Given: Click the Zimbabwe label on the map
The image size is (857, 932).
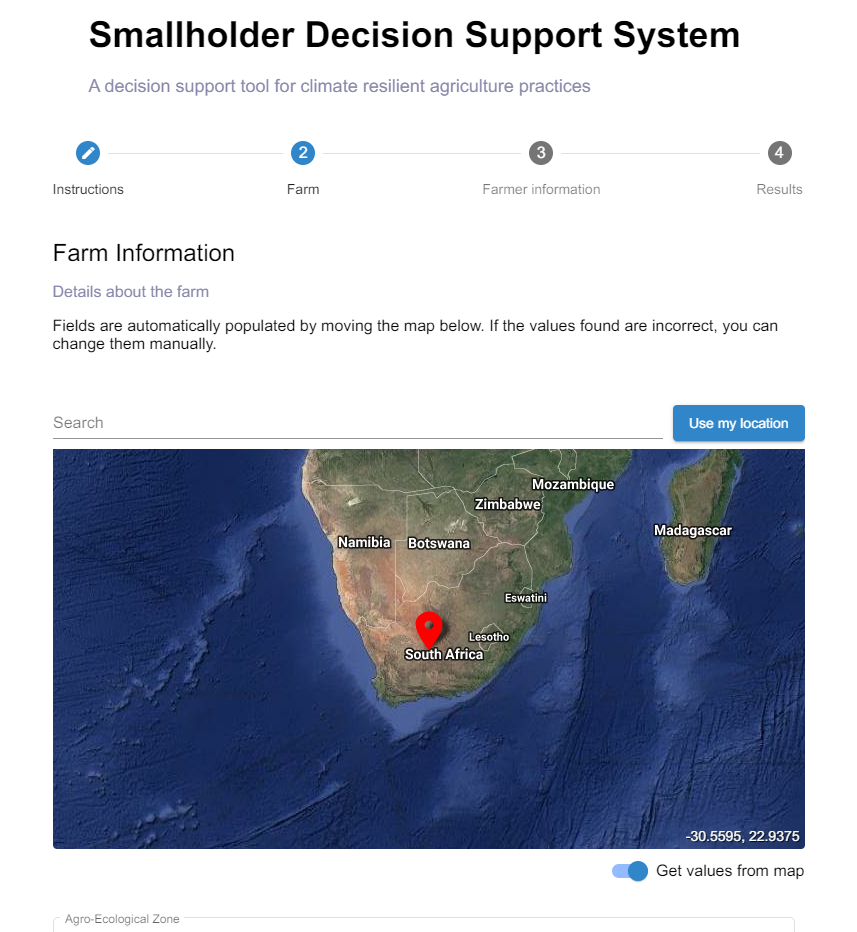Looking at the screenshot, I should pyautogui.click(x=508, y=505).
